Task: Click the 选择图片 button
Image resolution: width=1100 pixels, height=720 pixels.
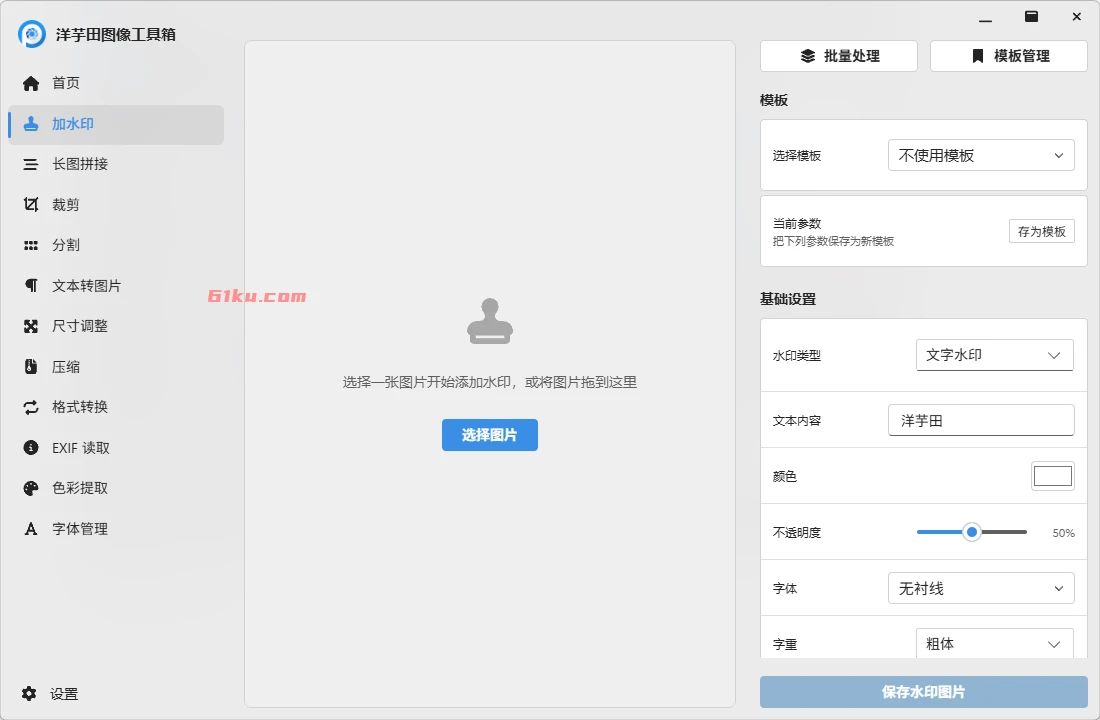Action: point(490,435)
